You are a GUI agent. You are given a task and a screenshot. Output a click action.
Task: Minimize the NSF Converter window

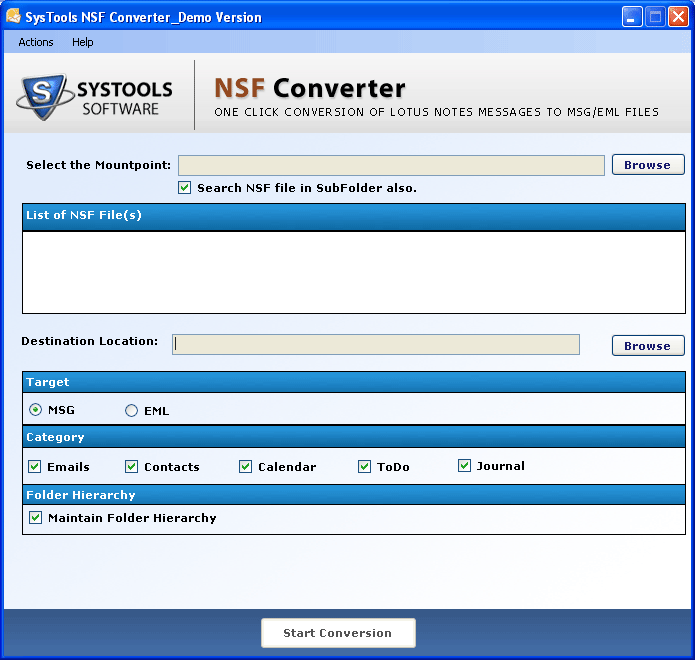tap(632, 17)
